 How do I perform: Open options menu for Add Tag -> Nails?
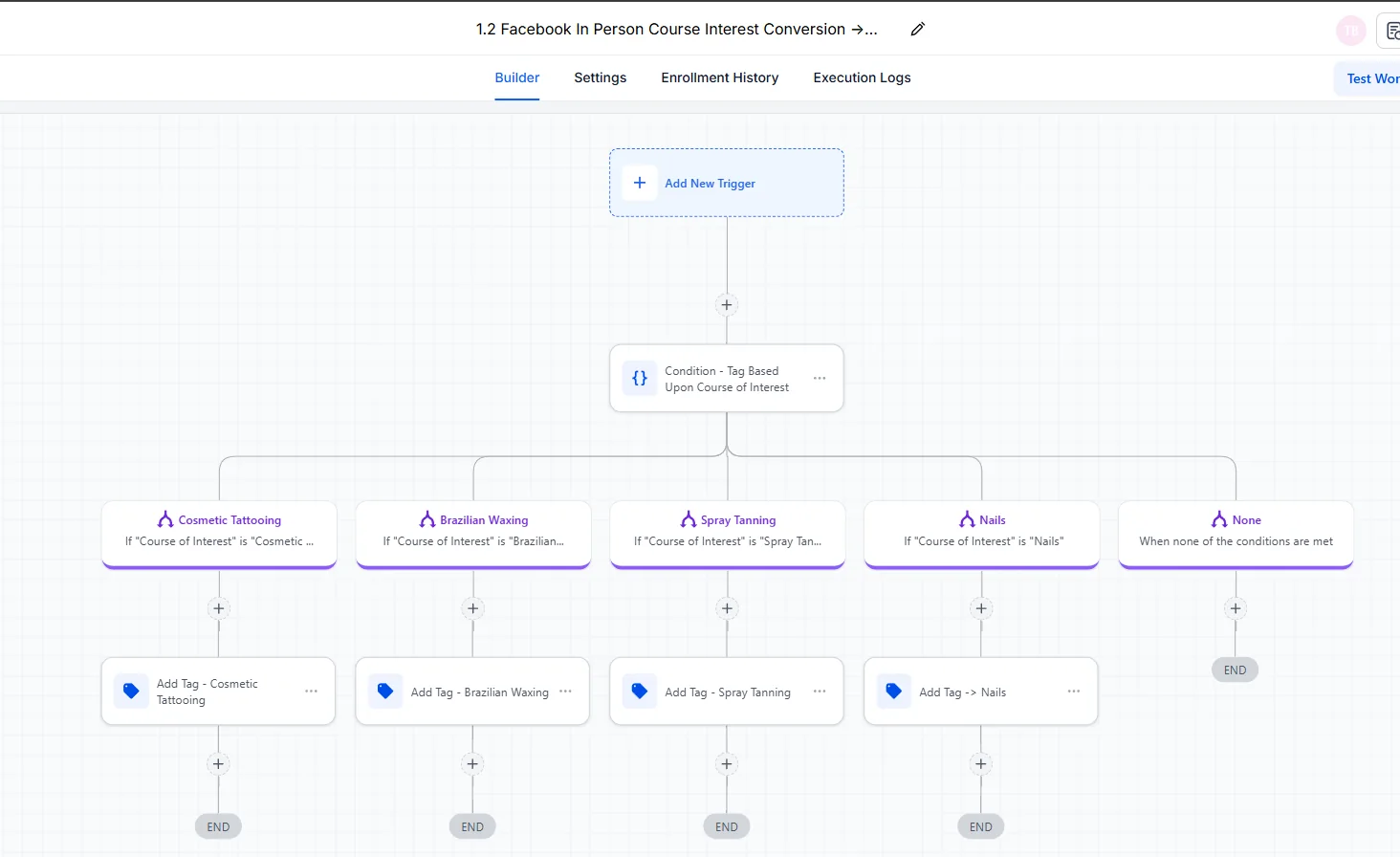tap(1074, 691)
